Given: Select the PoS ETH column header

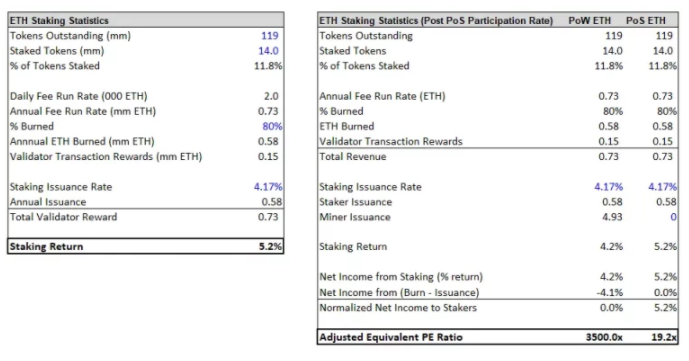Looking at the screenshot, I should pos(645,21).
